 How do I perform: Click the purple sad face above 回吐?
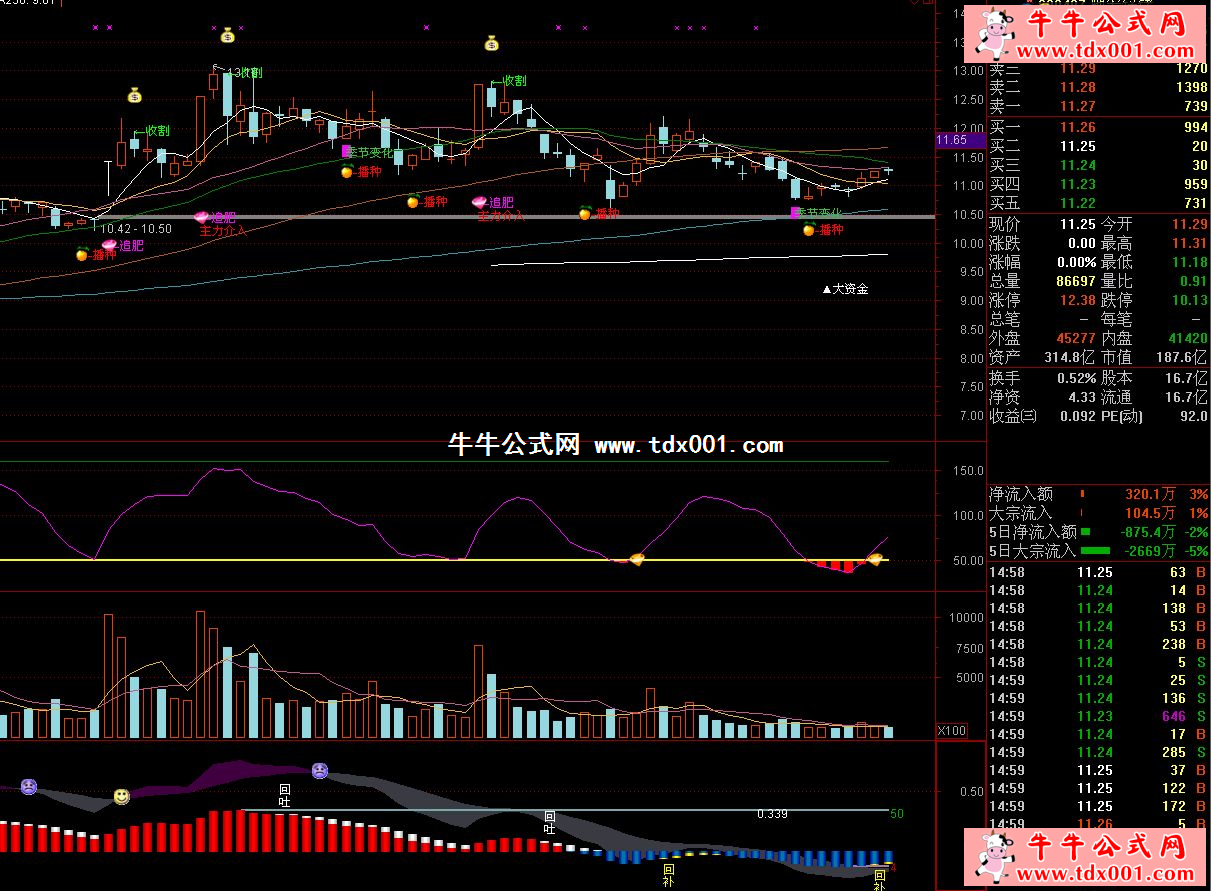coord(319,771)
